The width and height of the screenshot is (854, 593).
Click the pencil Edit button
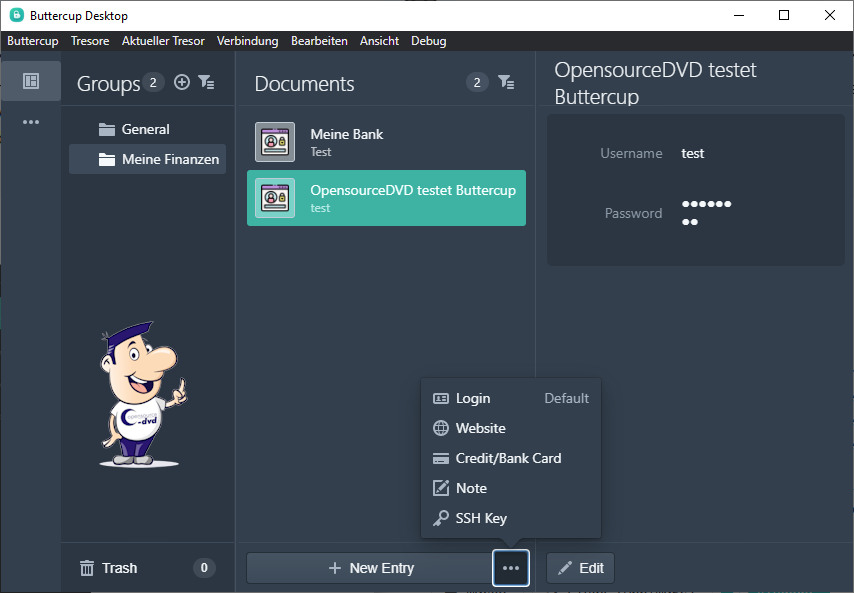[x=581, y=568]
